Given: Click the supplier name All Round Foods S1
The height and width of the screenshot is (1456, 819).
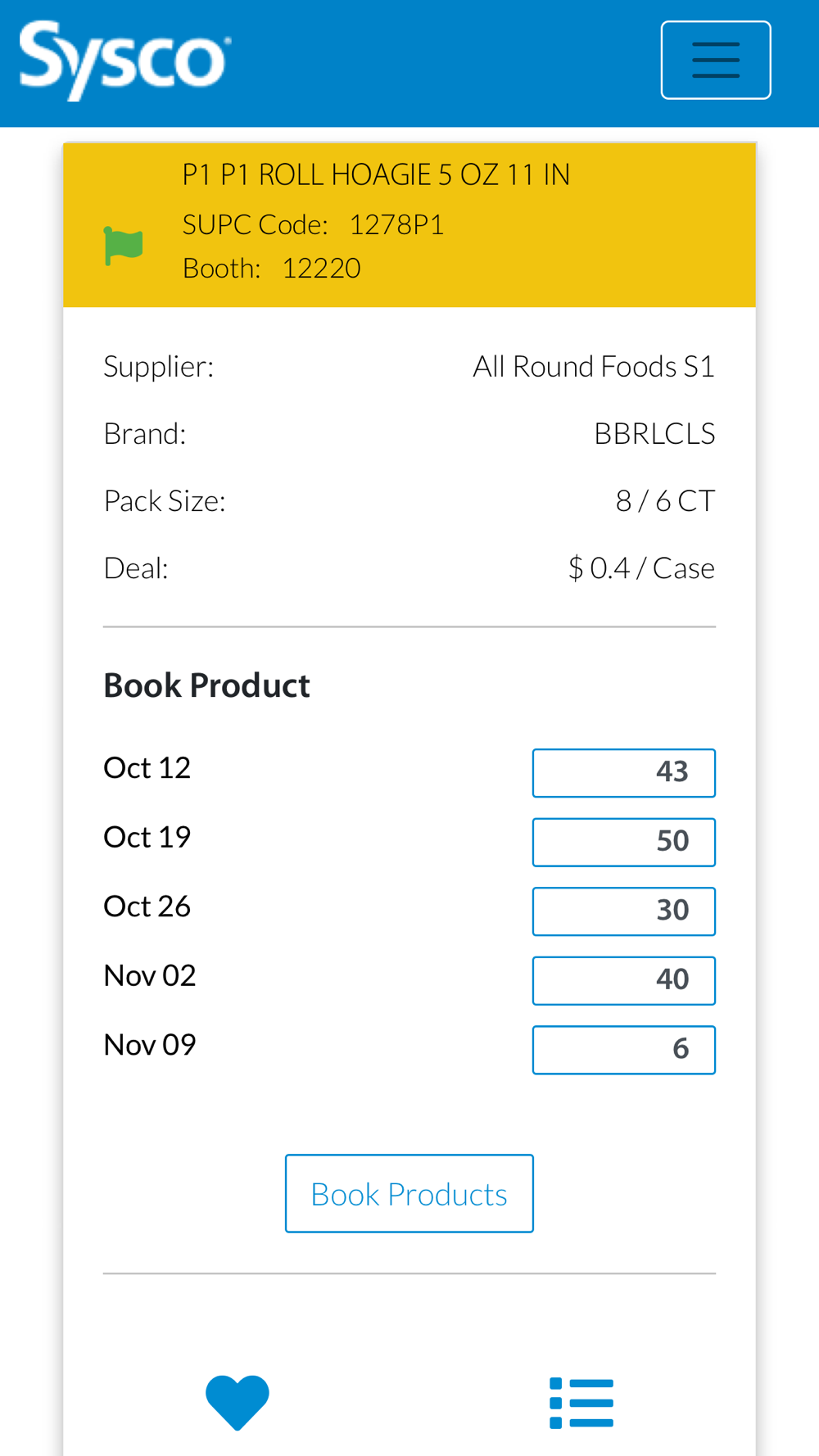Looking at the screenshot, I should coord(593,366).
